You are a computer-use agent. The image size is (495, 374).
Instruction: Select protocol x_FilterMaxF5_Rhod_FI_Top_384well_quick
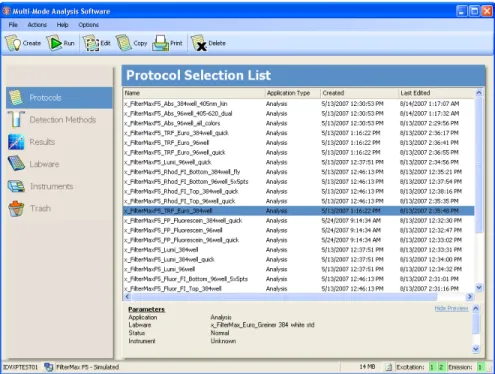coord(299,191)
